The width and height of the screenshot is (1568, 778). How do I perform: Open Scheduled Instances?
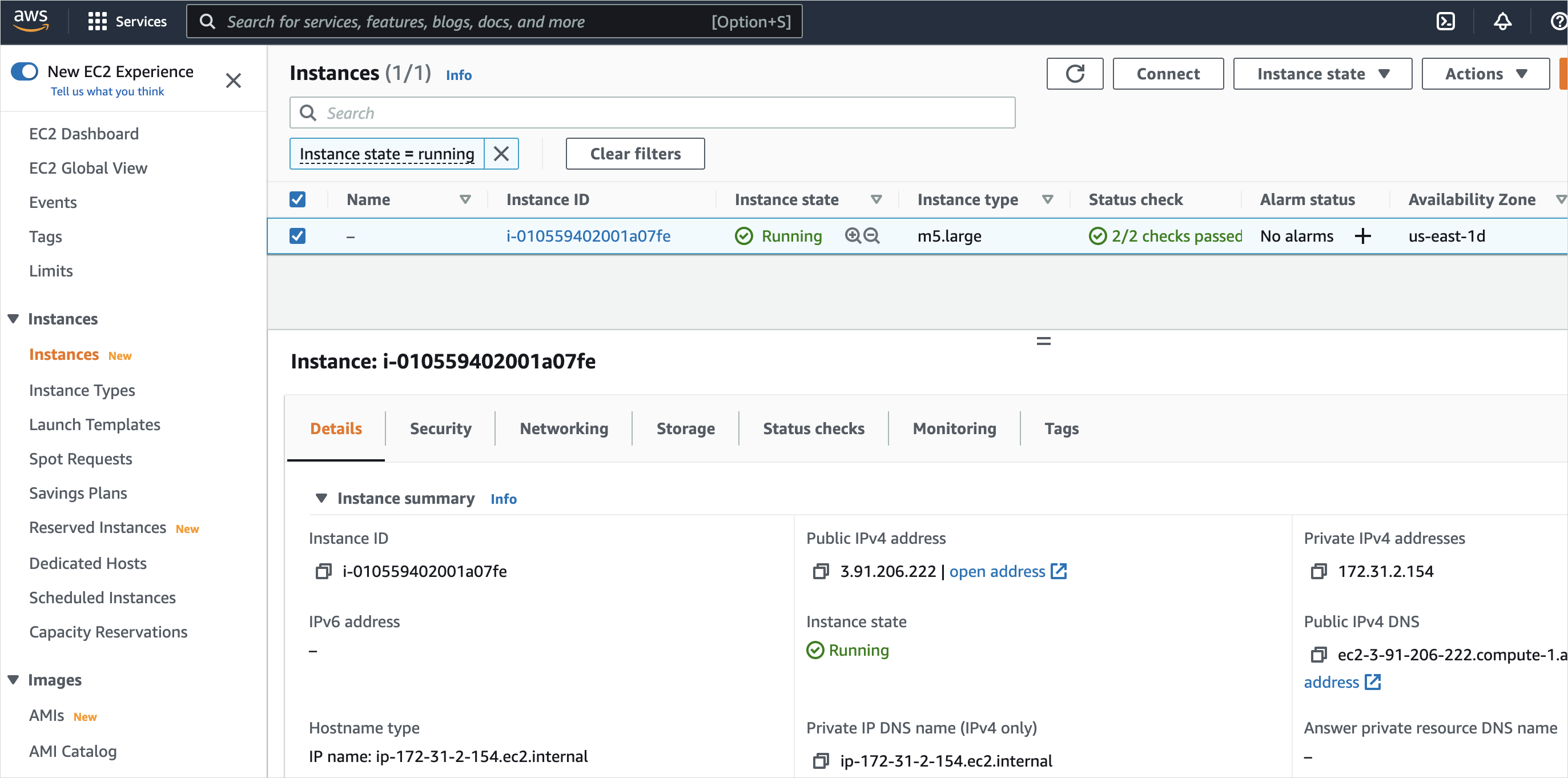click(x=102, y=598)
